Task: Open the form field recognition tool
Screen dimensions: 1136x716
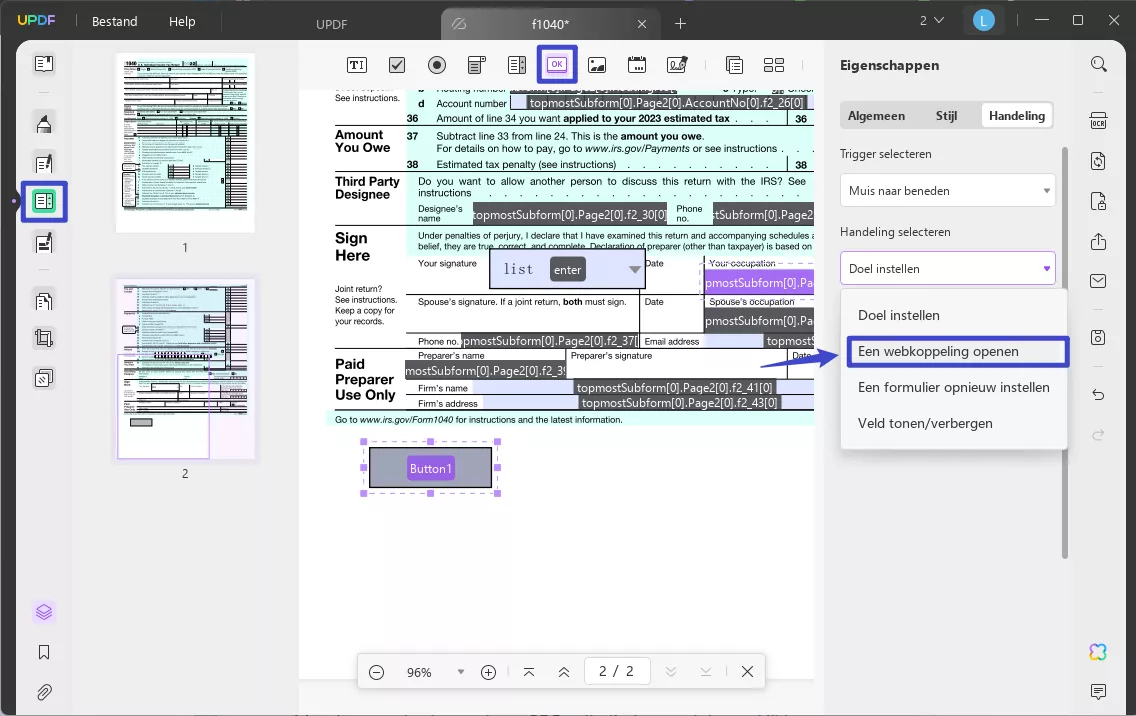Action: [734, 65]
